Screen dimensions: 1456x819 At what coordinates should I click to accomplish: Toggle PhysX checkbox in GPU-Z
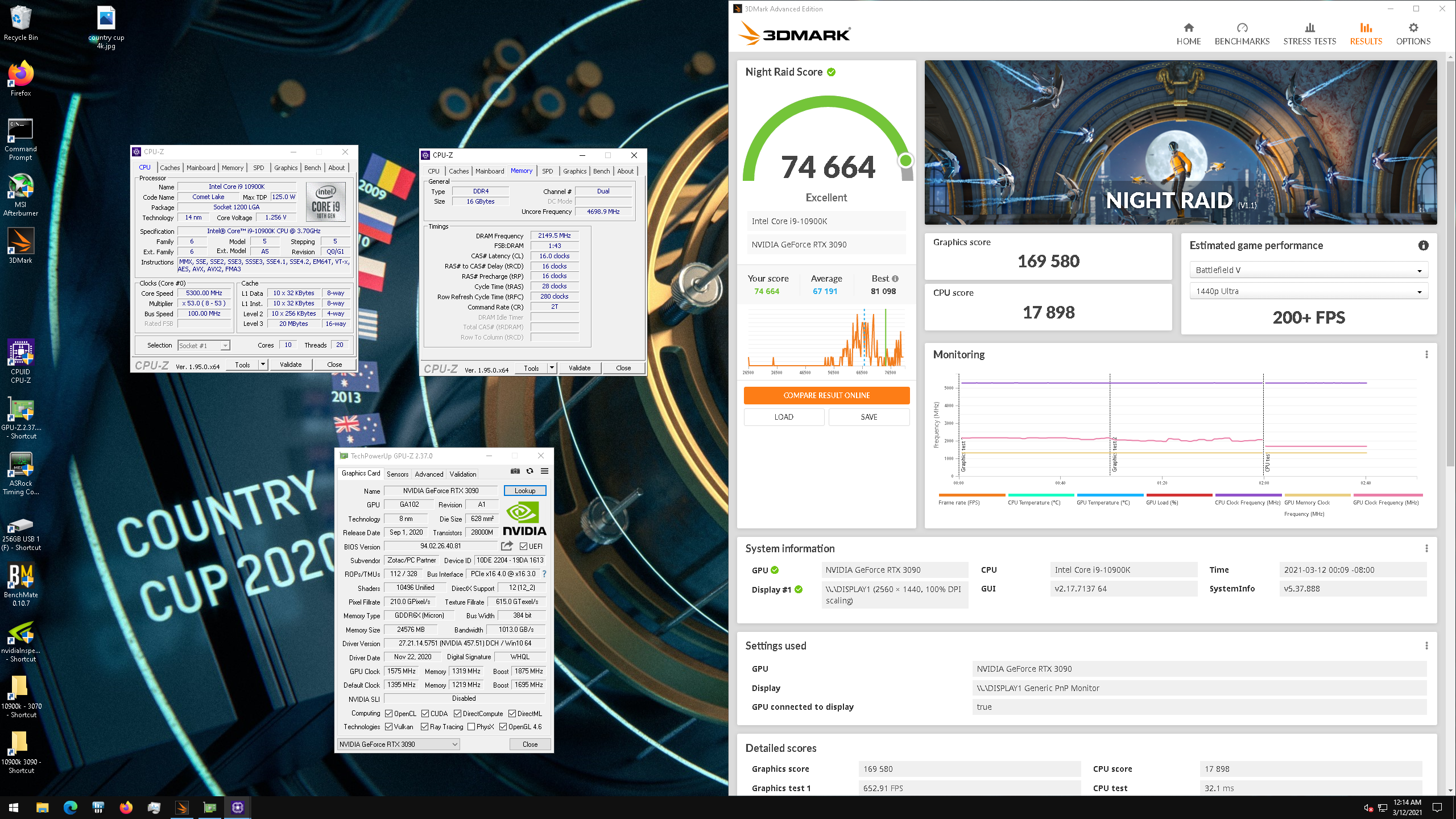pos(471,727)
